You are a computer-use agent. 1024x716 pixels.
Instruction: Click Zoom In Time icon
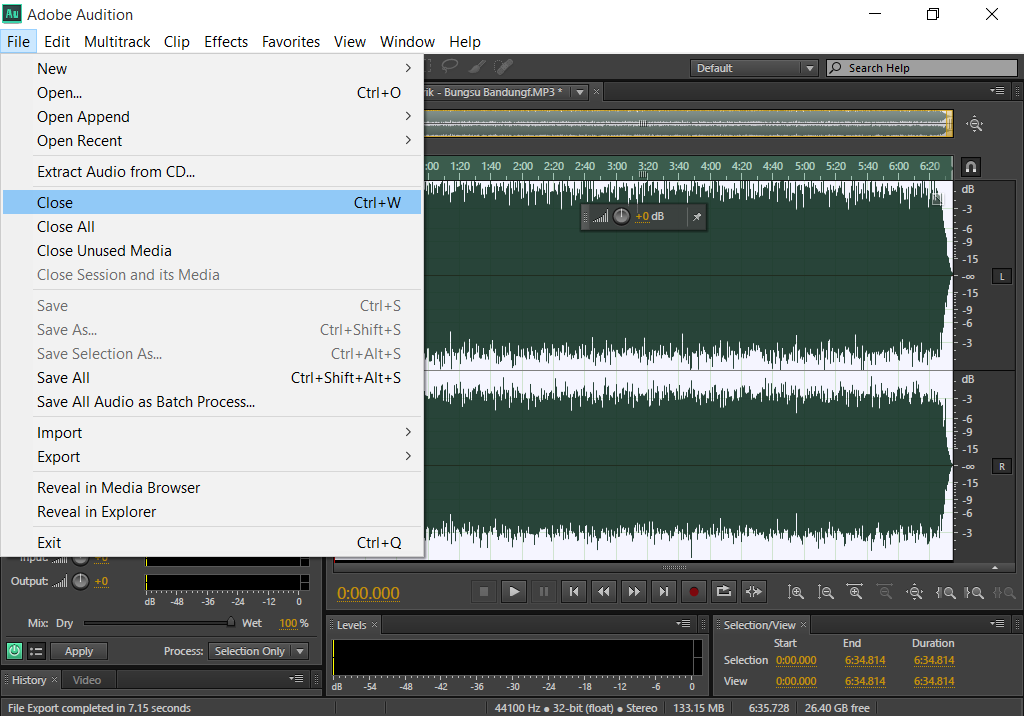(x=855, y=593)
